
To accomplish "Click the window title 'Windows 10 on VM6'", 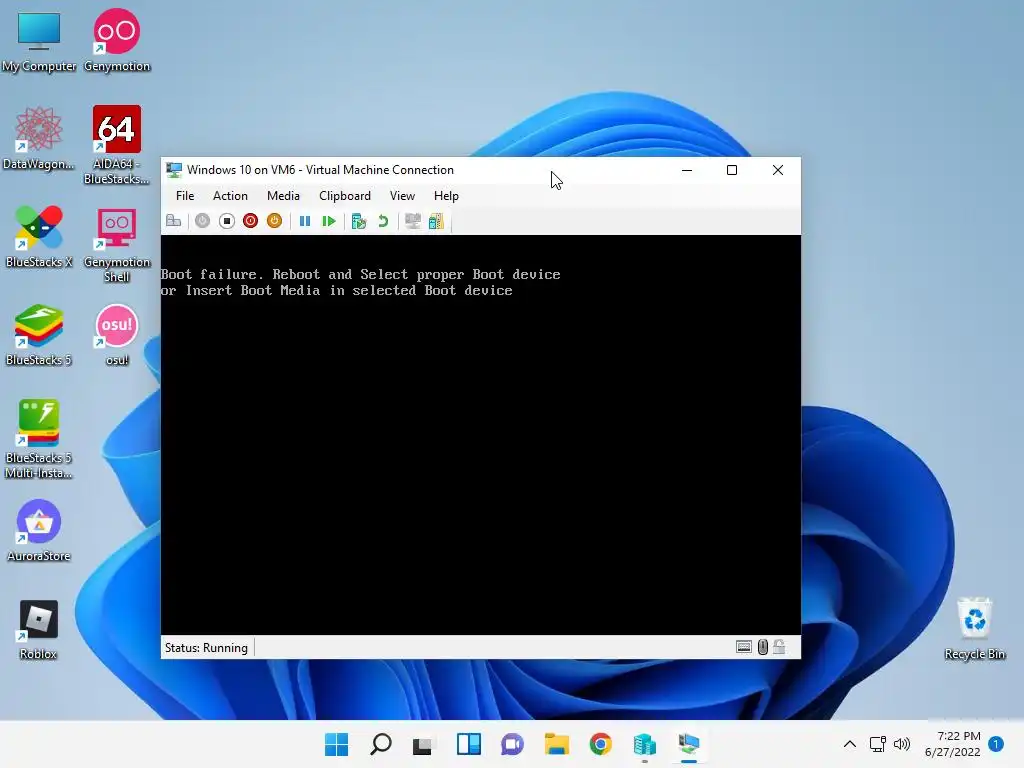I will tap(241, 170).
